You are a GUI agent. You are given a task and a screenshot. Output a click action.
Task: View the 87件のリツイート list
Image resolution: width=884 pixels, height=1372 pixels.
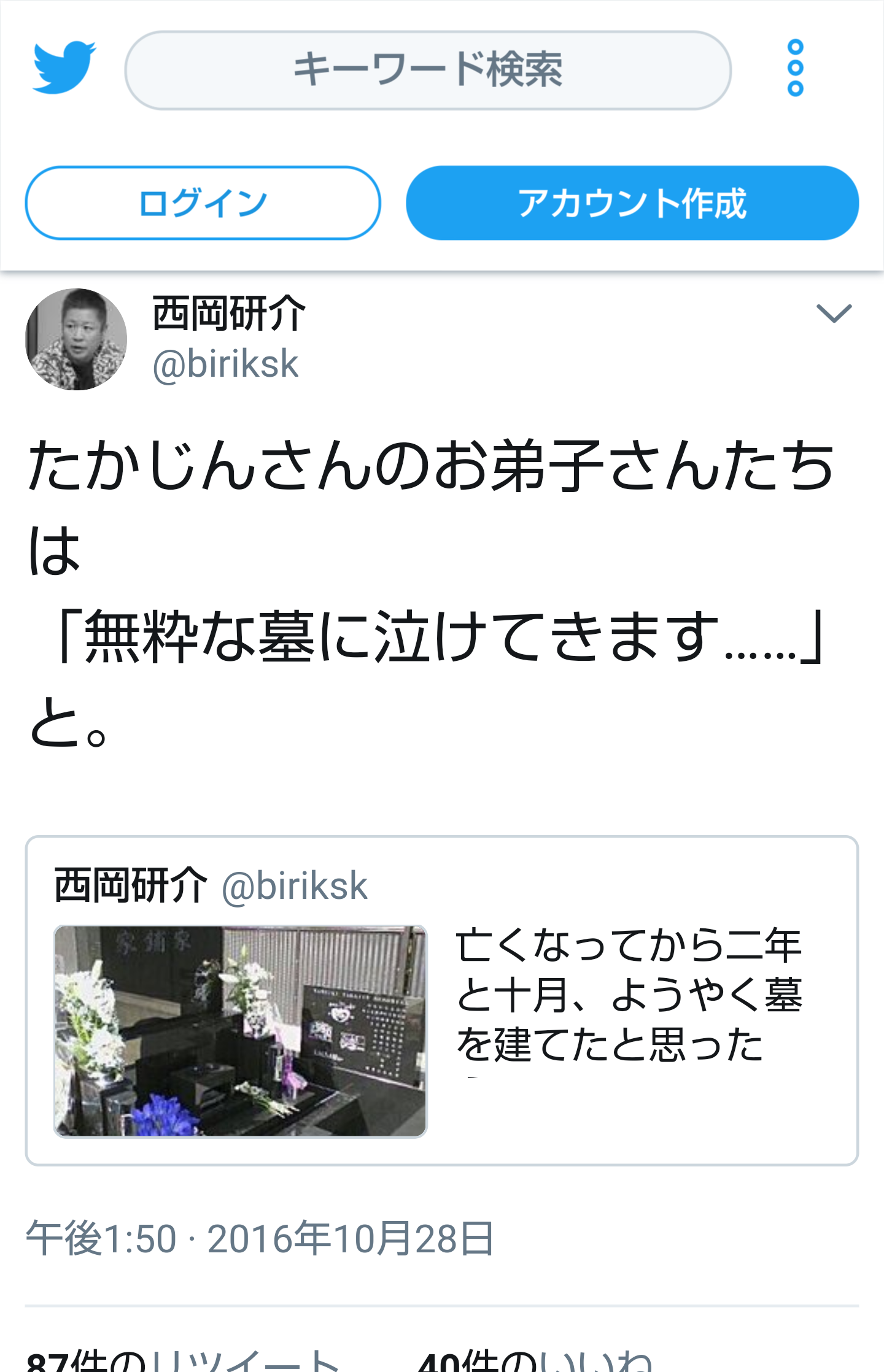[x=183, y=1361]
